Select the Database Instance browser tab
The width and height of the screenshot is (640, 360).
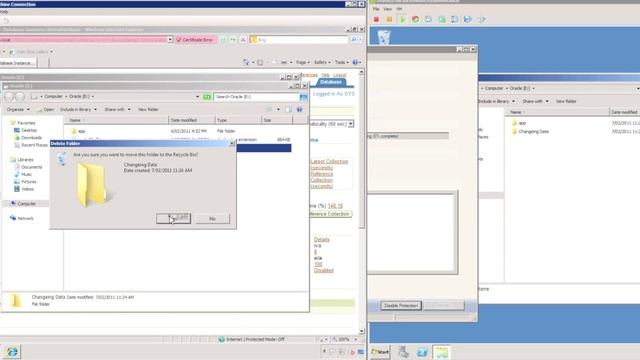[18, 63]
